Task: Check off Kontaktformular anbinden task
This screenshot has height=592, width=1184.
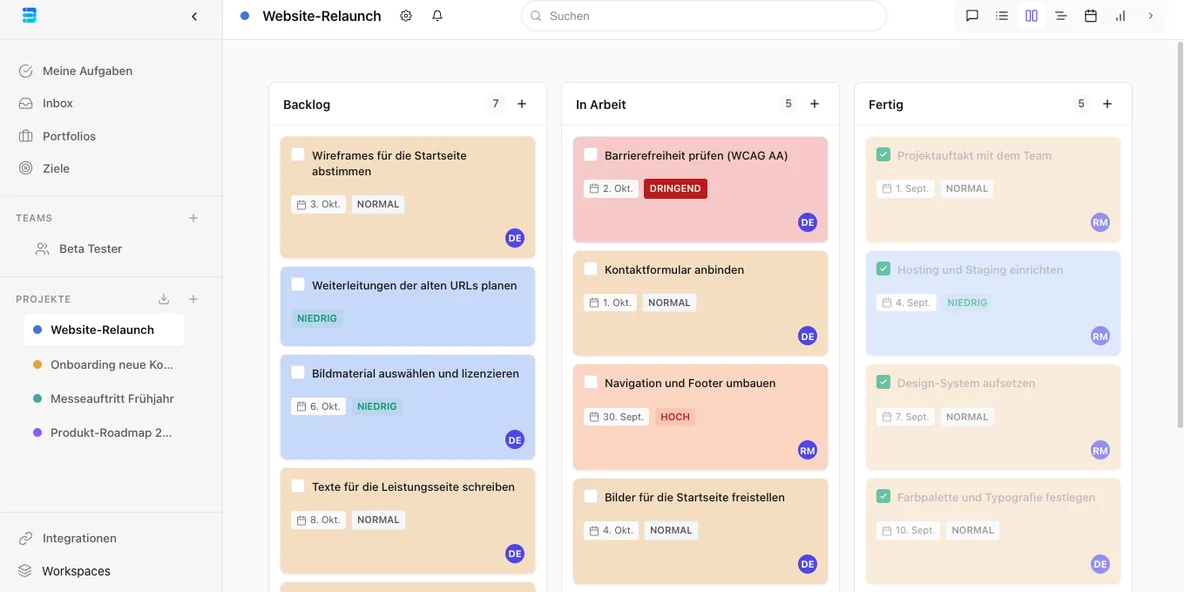Action: [591, 269]
